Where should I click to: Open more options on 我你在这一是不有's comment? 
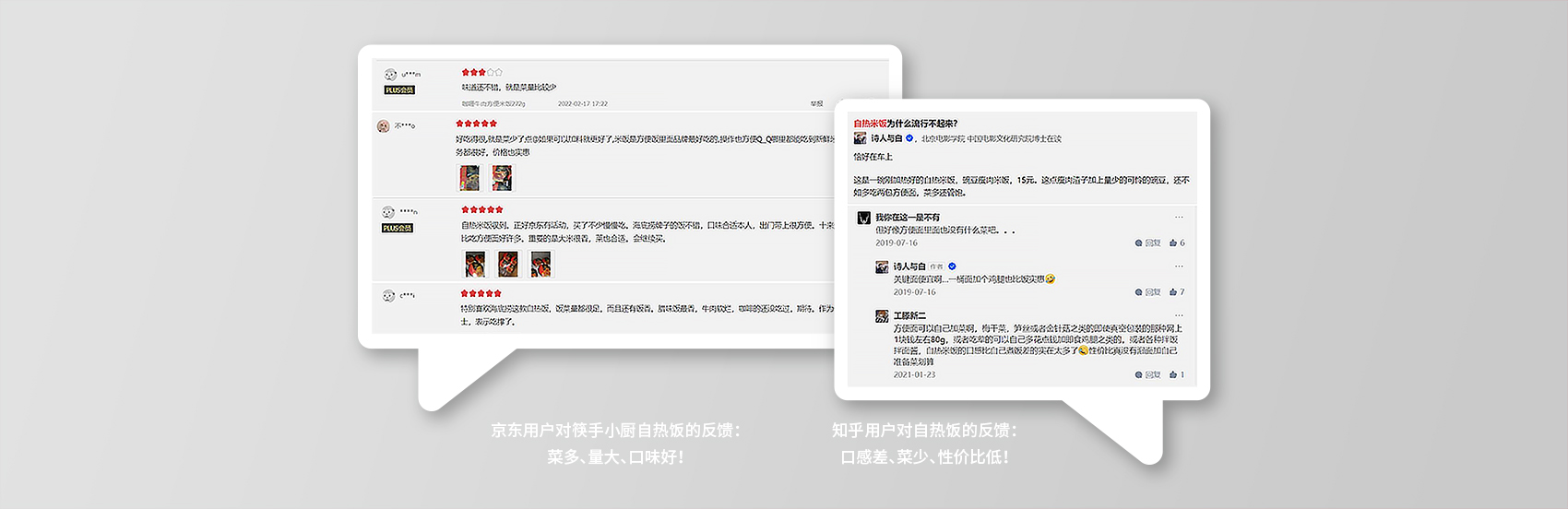[1179, 218]
